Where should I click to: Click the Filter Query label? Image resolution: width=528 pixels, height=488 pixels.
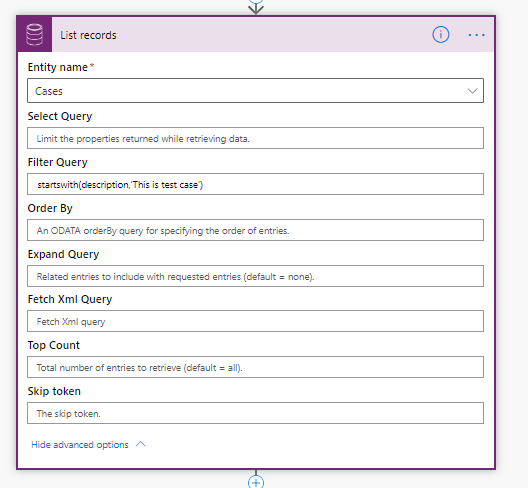pyautogui.click(x=58, y=162)
